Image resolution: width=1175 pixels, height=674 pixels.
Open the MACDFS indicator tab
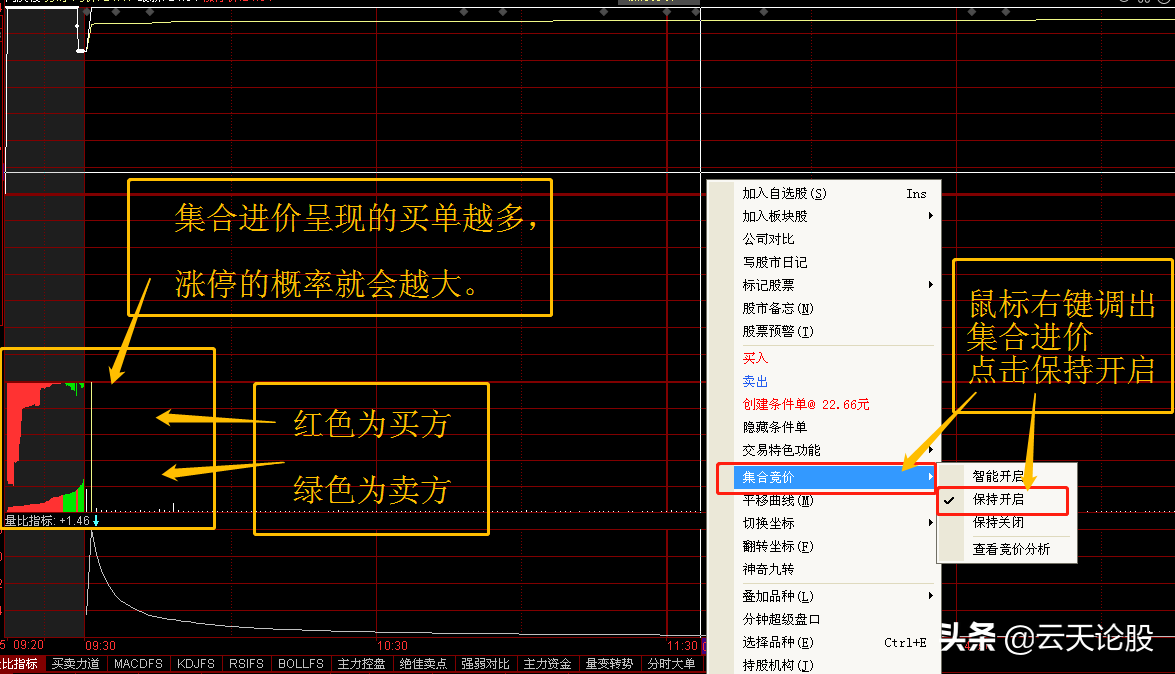[x=139, y=664]
